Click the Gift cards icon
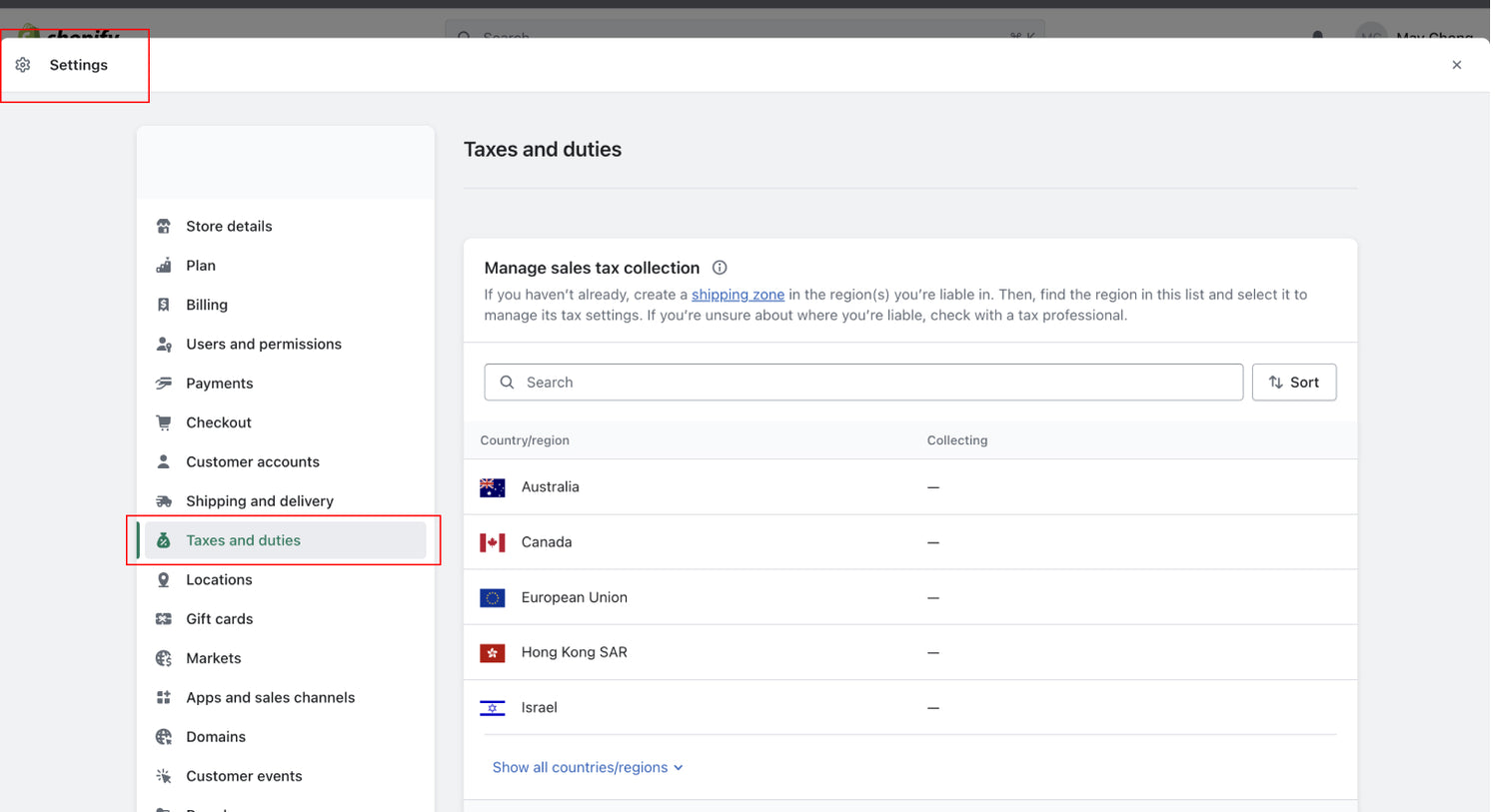Viewport: 1499px width, 812px height. [x=164, y=619]
